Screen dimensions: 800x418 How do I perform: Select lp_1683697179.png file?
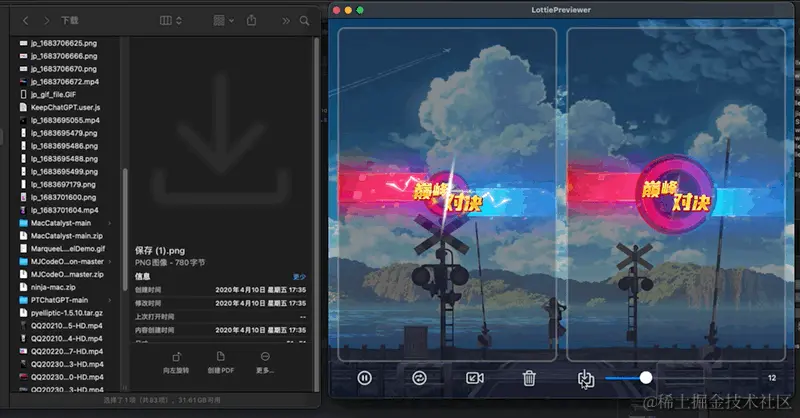64,184
